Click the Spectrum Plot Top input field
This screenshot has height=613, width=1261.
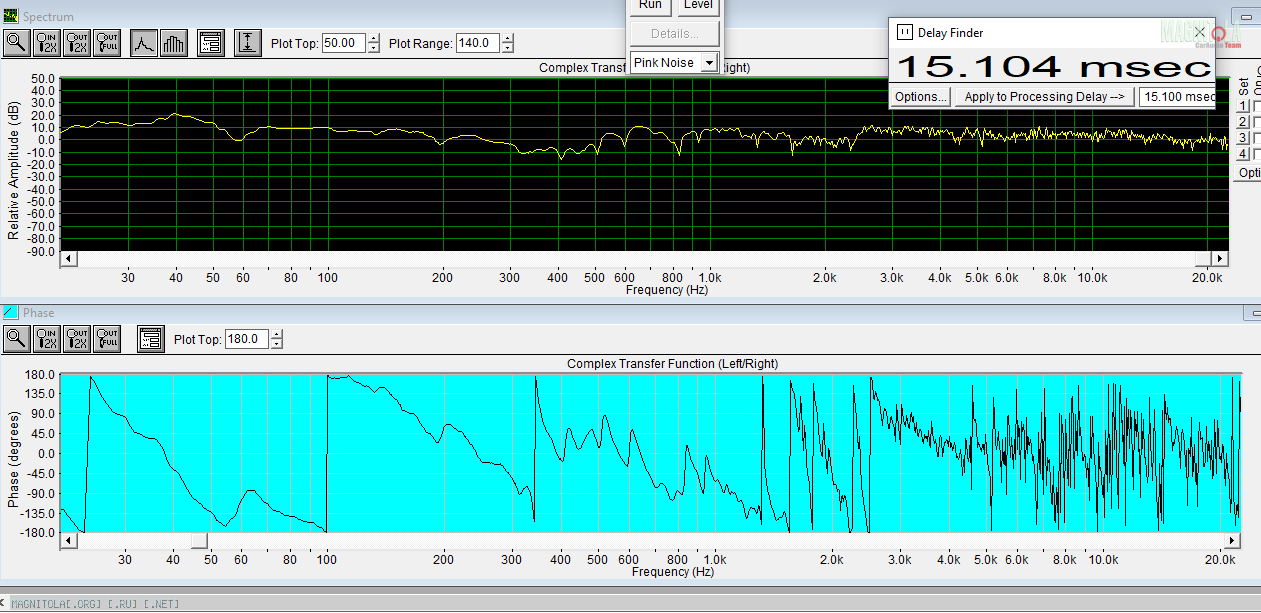tap(344, 43)
